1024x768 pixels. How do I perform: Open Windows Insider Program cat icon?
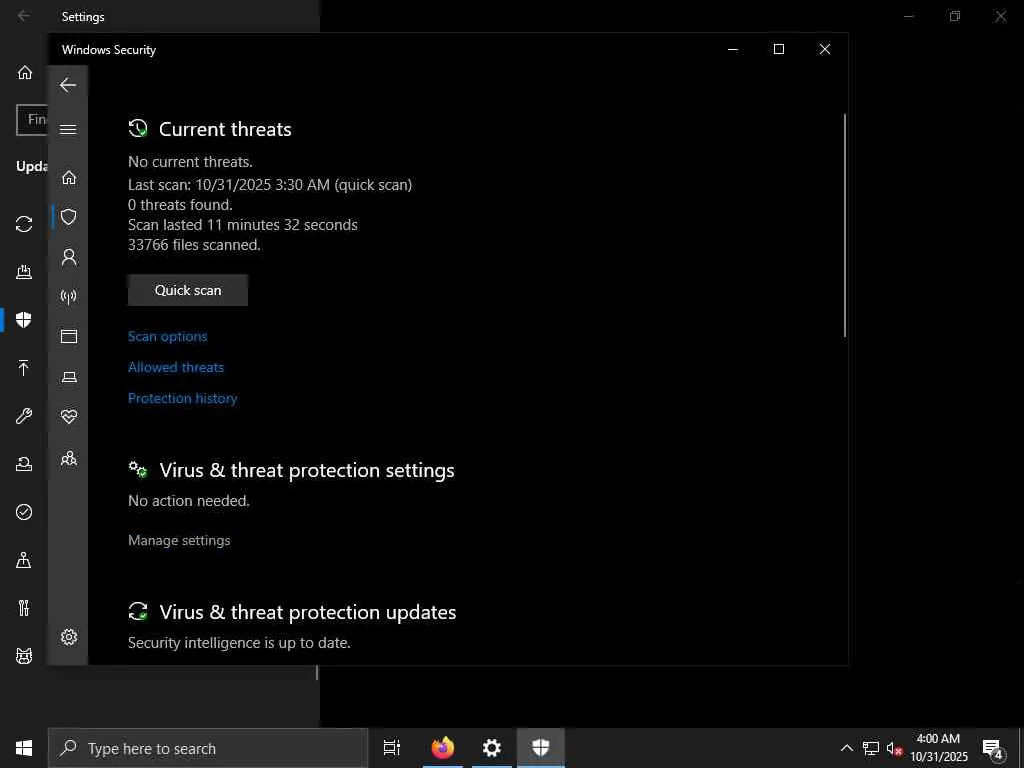24,656
